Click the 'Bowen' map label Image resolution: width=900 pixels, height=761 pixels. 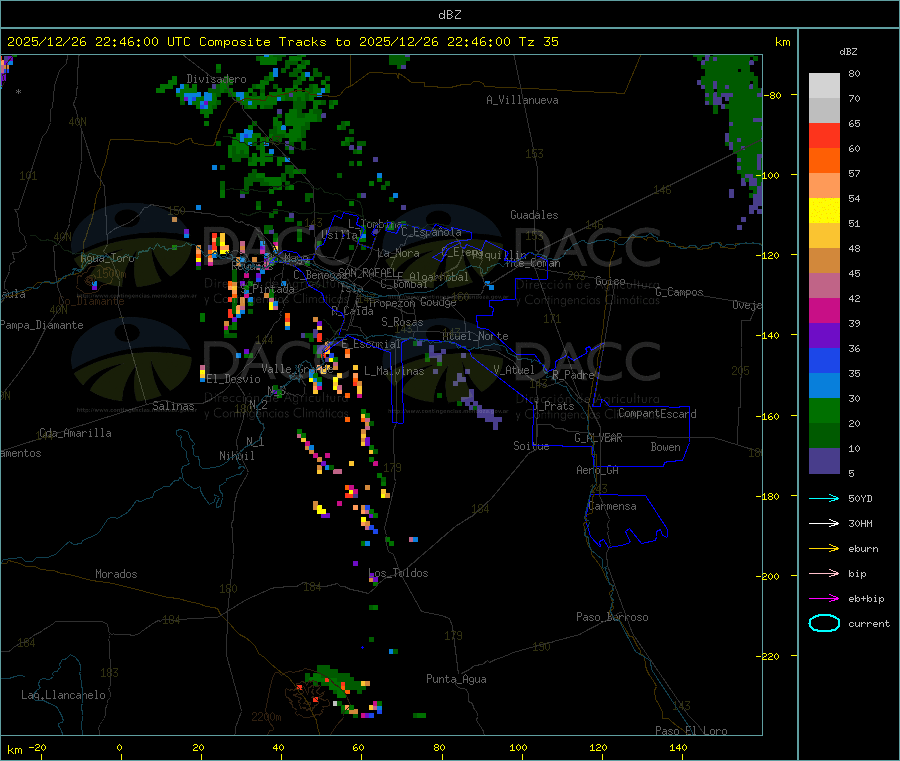pos(665,446)
